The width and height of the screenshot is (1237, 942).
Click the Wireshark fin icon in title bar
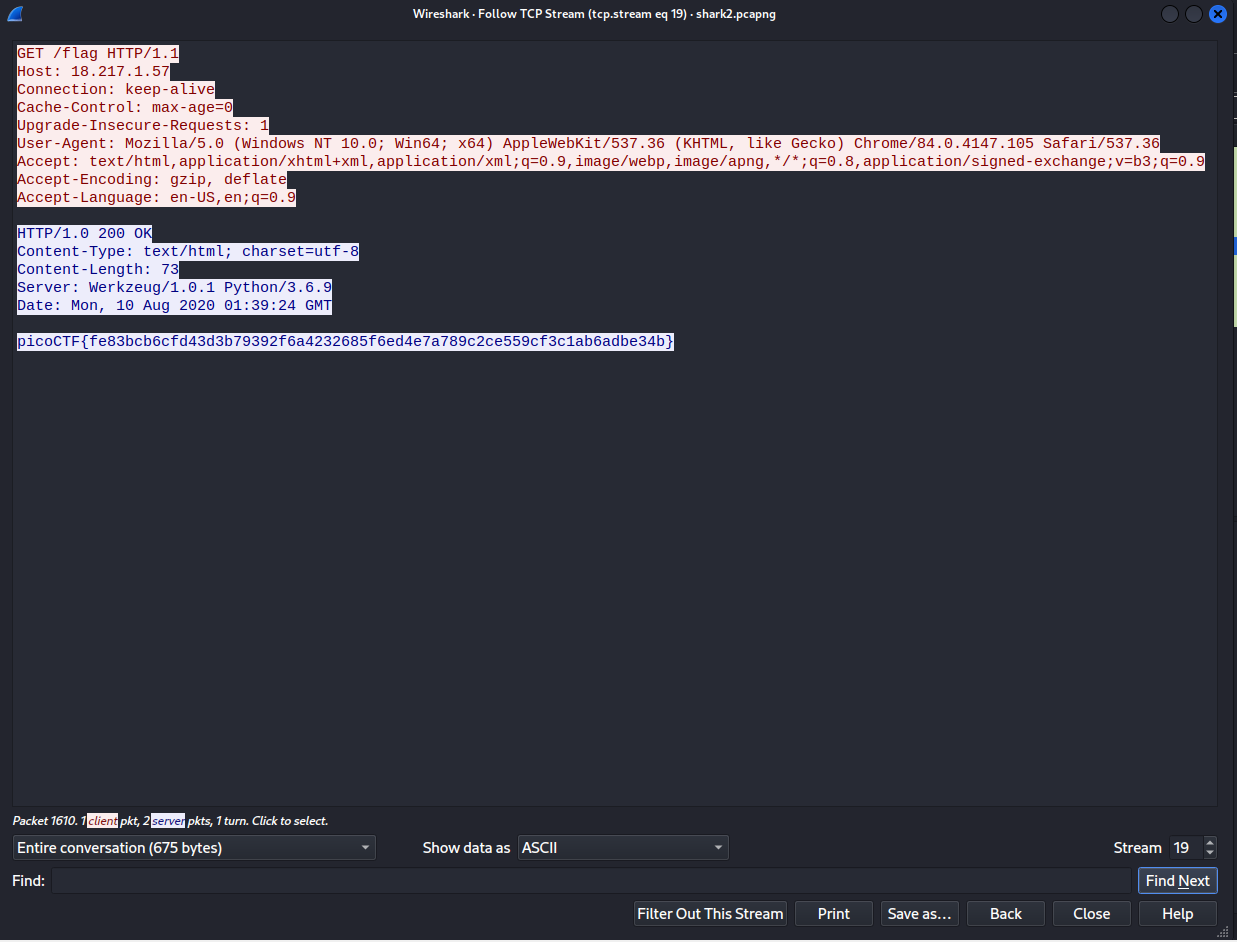click(15, 14)
